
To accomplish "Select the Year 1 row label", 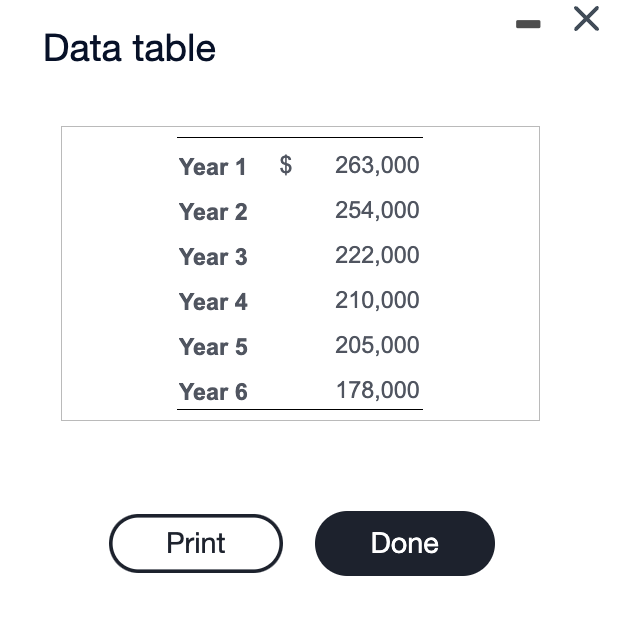I will pyautogui.click(x=212, y=167).
